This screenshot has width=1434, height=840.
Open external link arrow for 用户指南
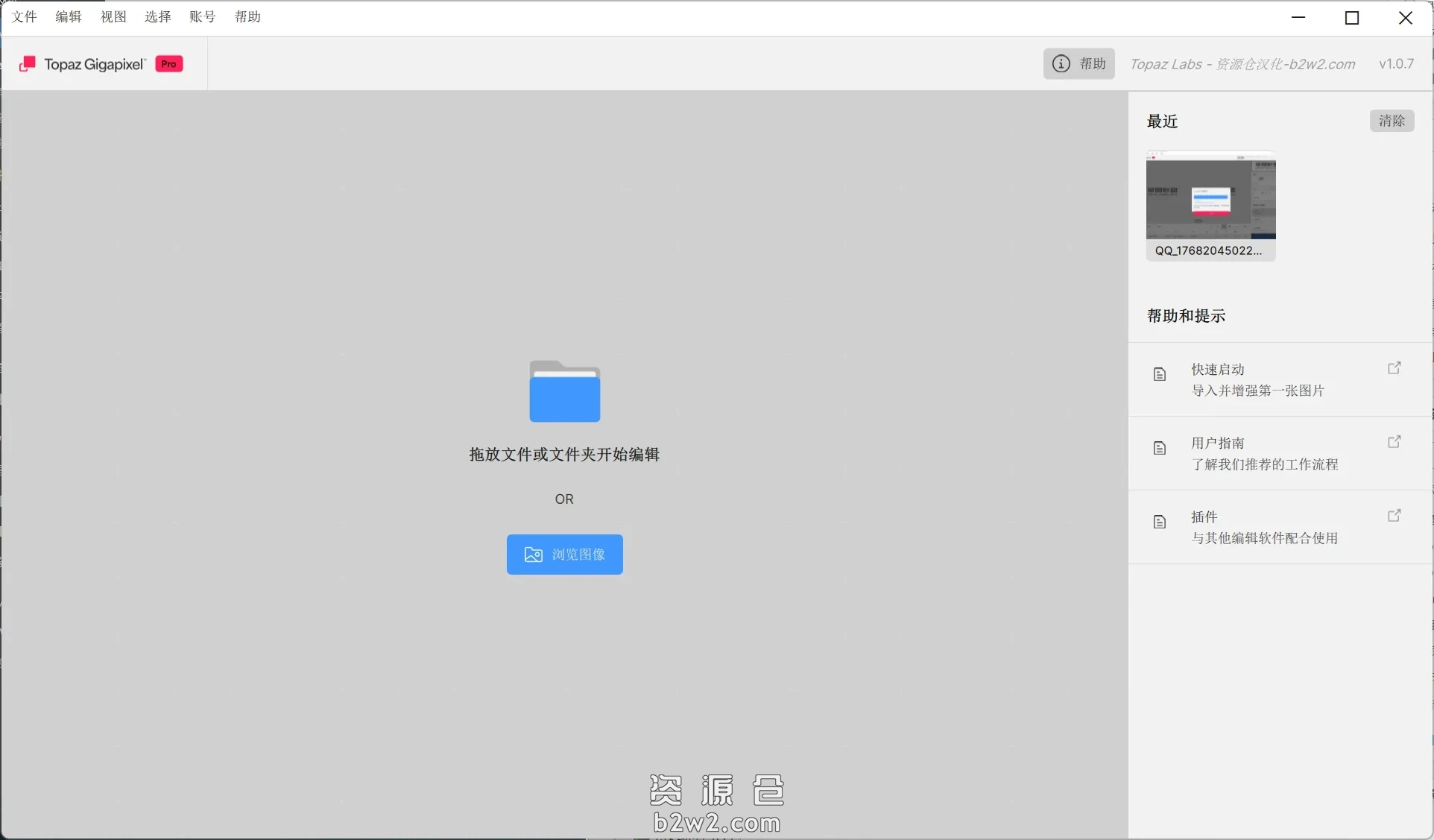coord(1394,442)
